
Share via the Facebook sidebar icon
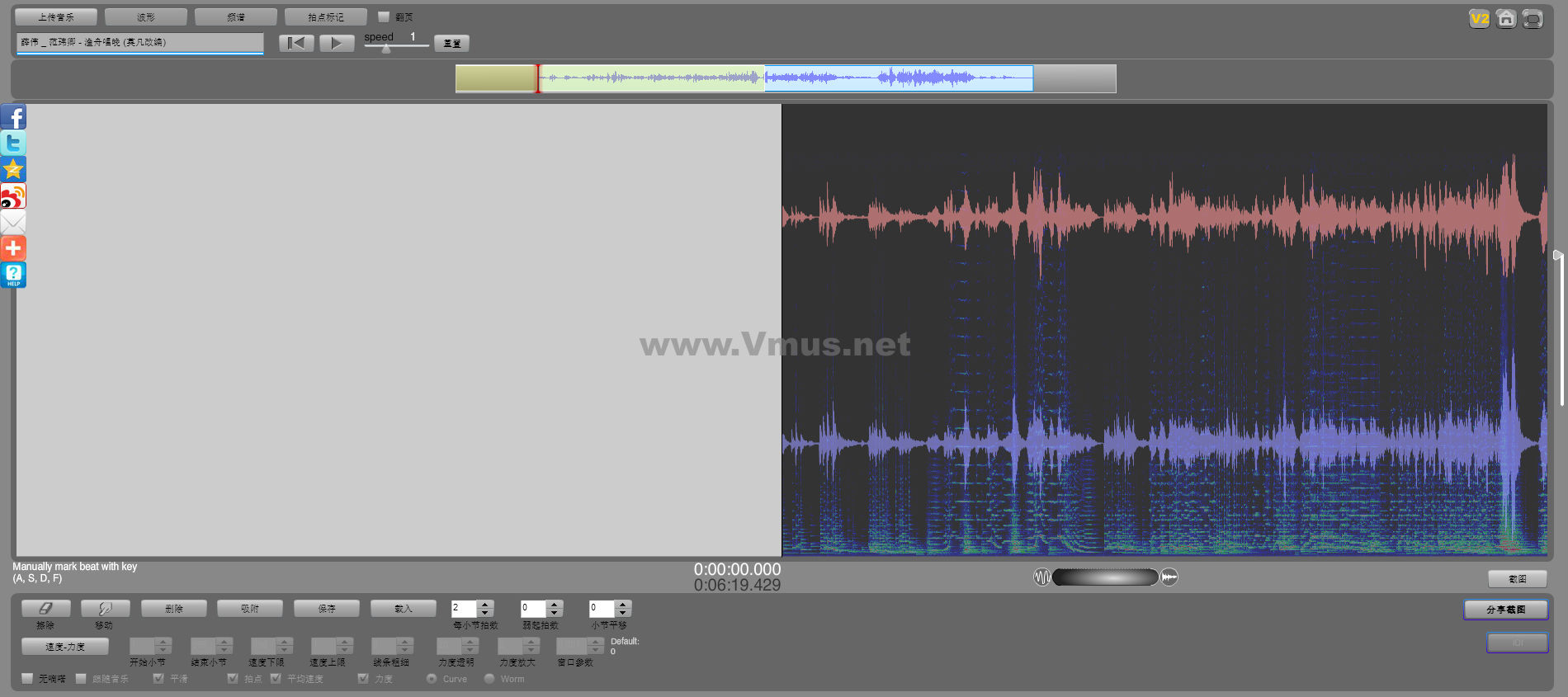click(x=13, y=117)
